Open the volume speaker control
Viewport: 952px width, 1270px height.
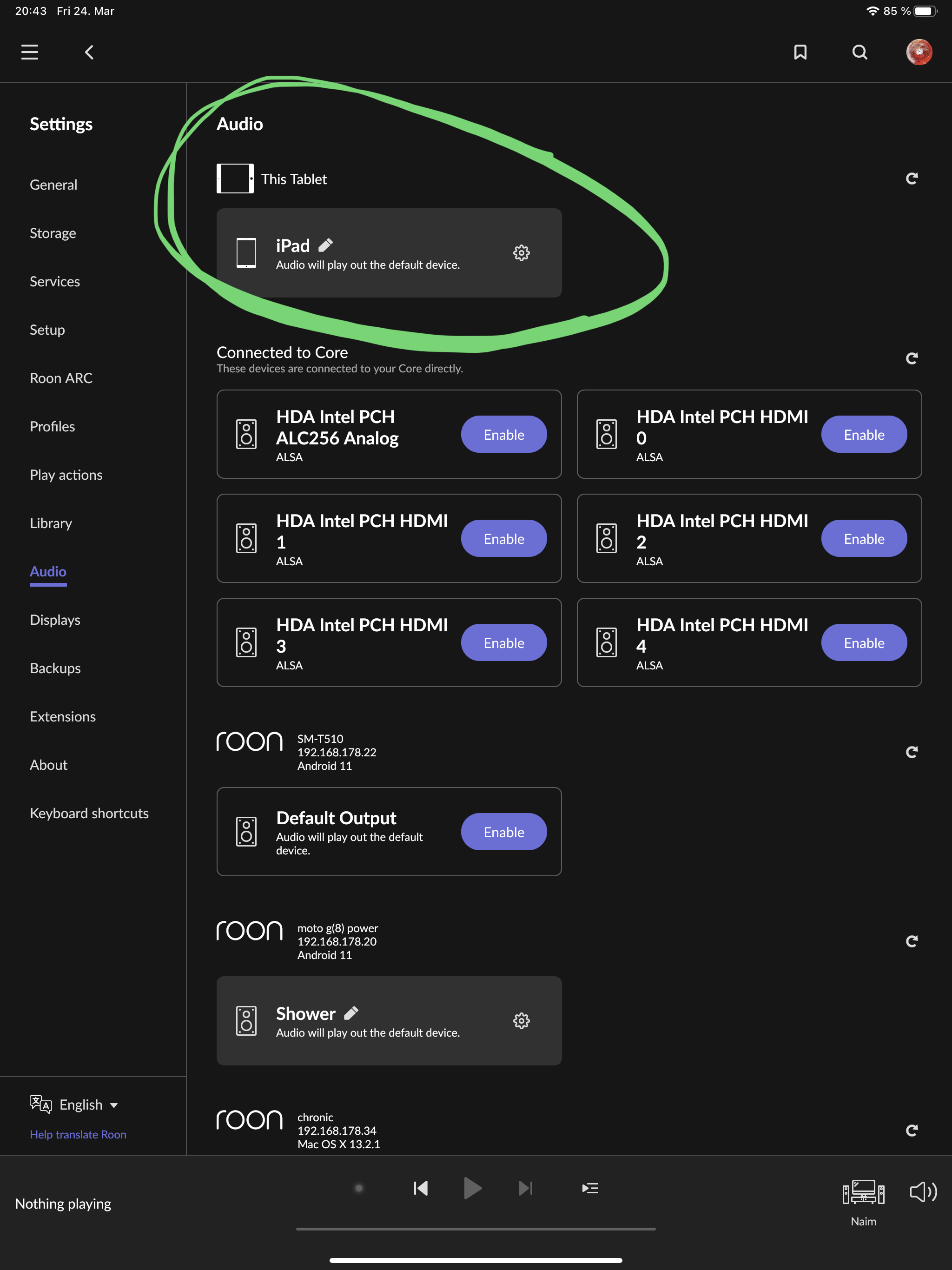click(923, 1192)
